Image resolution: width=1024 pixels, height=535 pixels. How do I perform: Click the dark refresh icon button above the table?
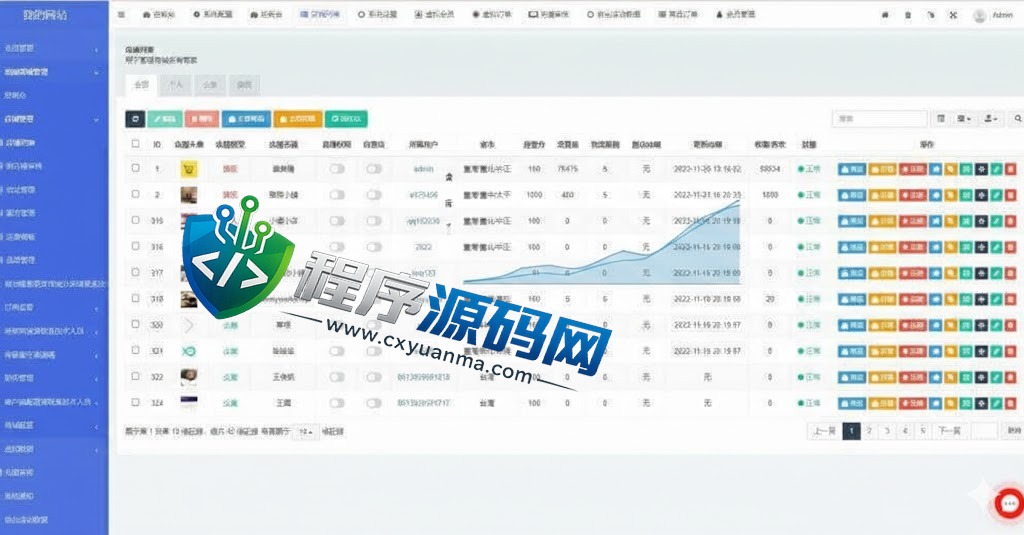tap(135, 119)
